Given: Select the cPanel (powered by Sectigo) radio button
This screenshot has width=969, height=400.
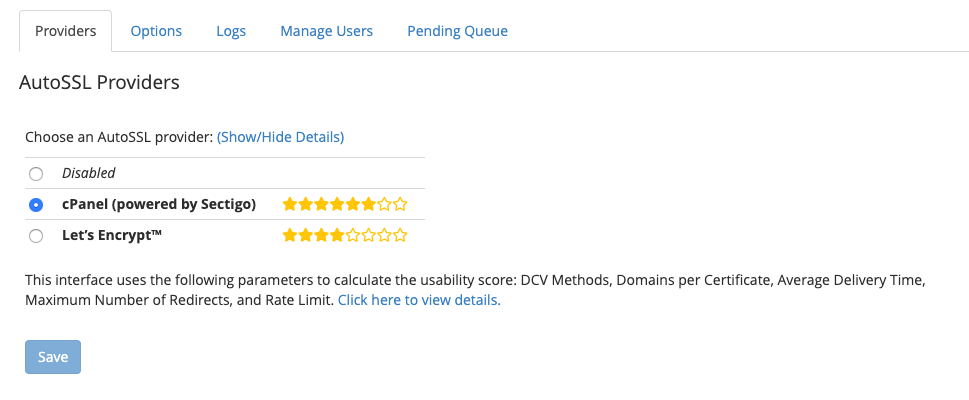Looking at the screenshot, I should (x=36, y=205).
